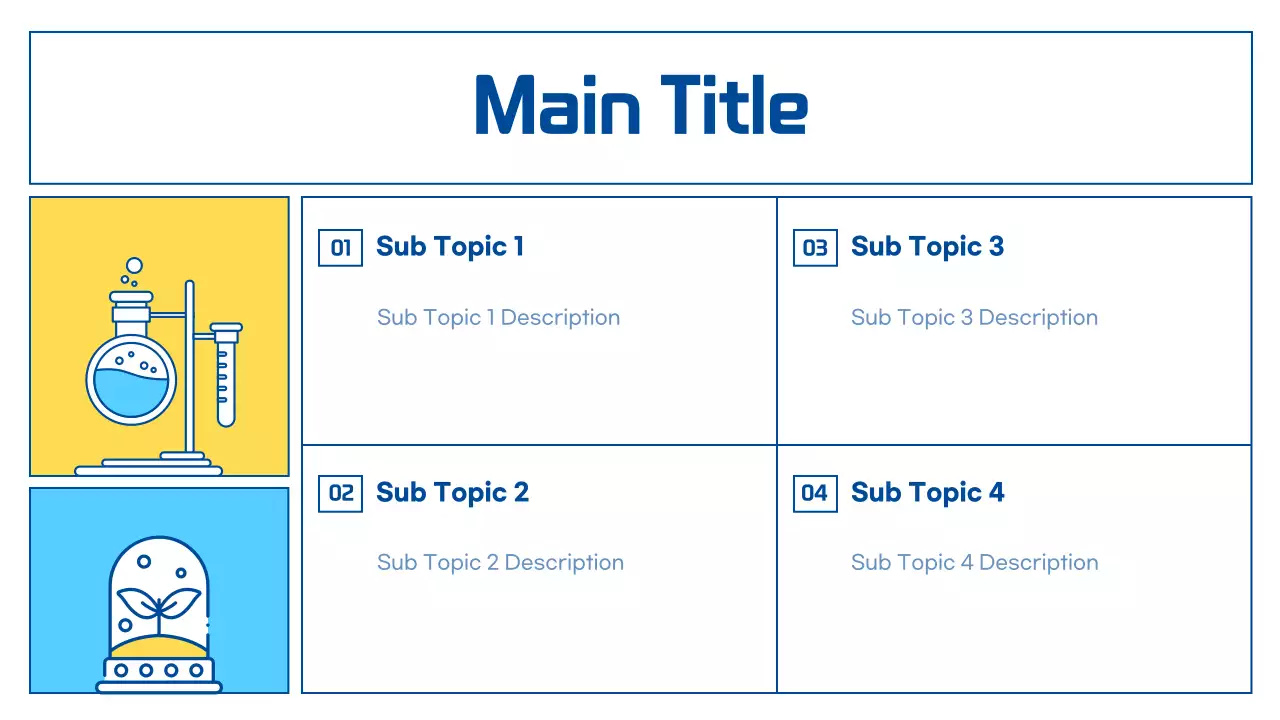The image size is (1280, 720).
Task: Click the round flask with blue liquid
Action: coord(131,381)
